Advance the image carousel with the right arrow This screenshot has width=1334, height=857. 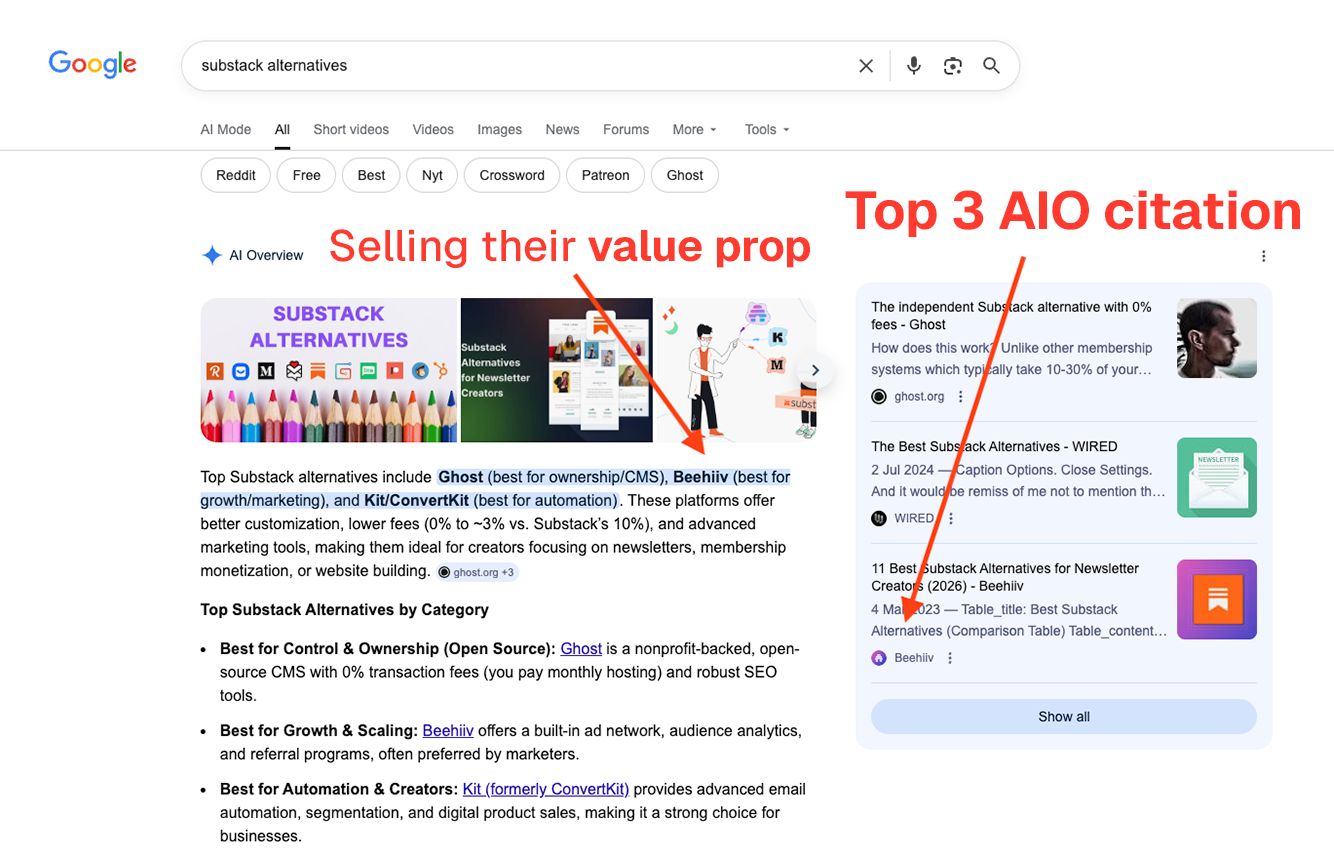[815, 370]
